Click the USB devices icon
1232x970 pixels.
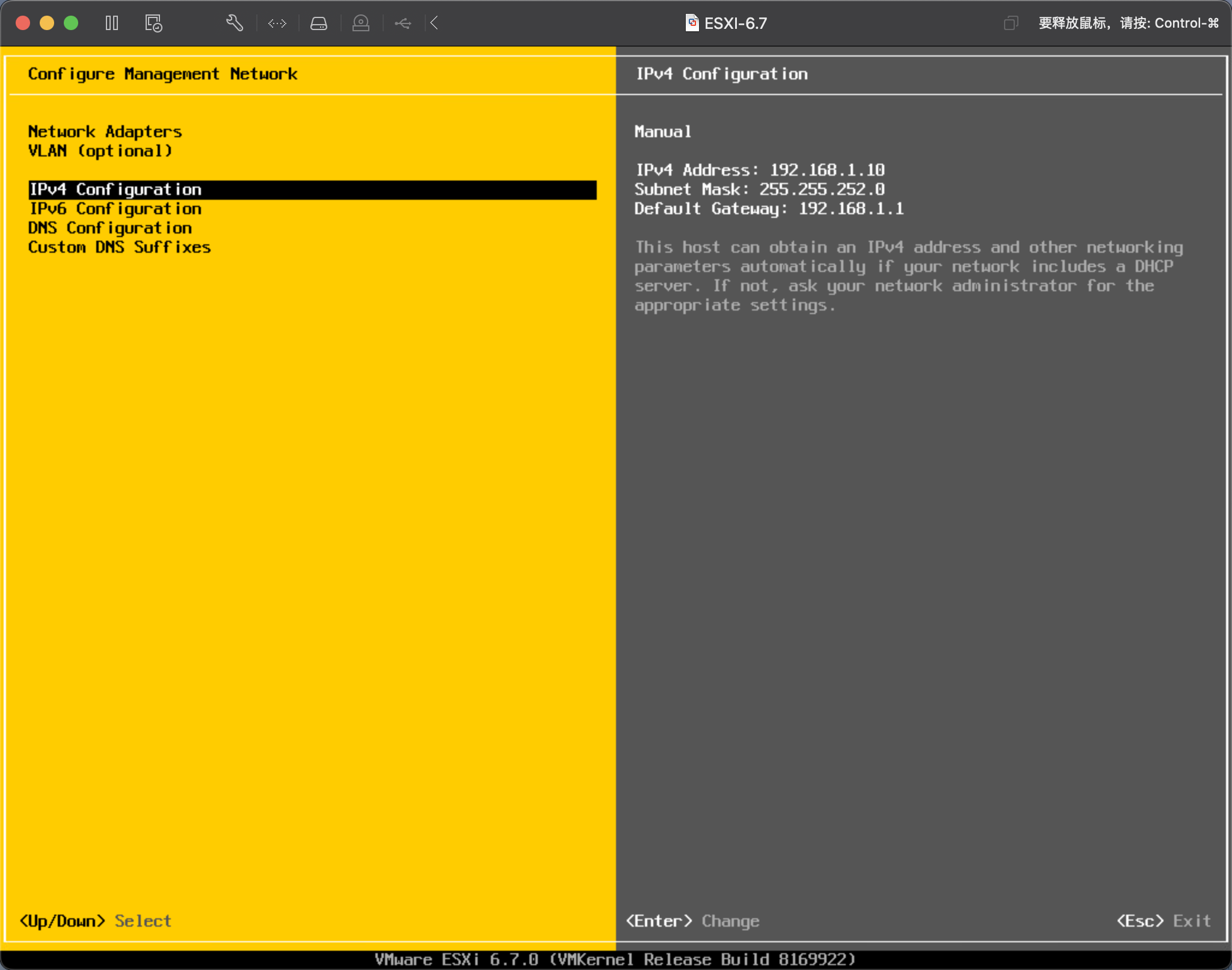(x=402, y=23)
